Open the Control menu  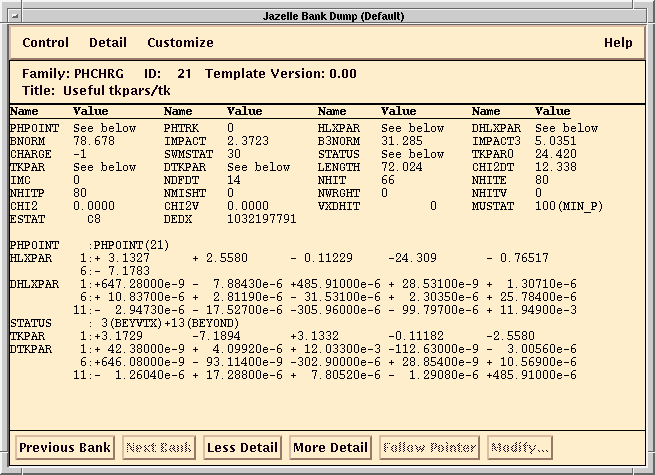click(x=46, y=43)
